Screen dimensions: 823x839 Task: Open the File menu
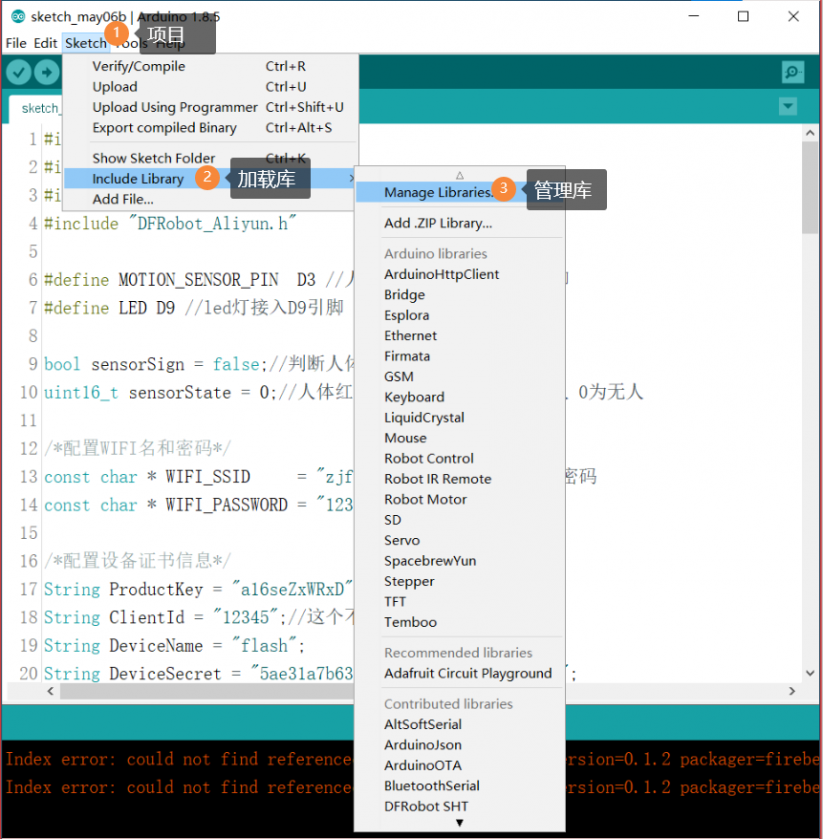(x=16, y=43)
